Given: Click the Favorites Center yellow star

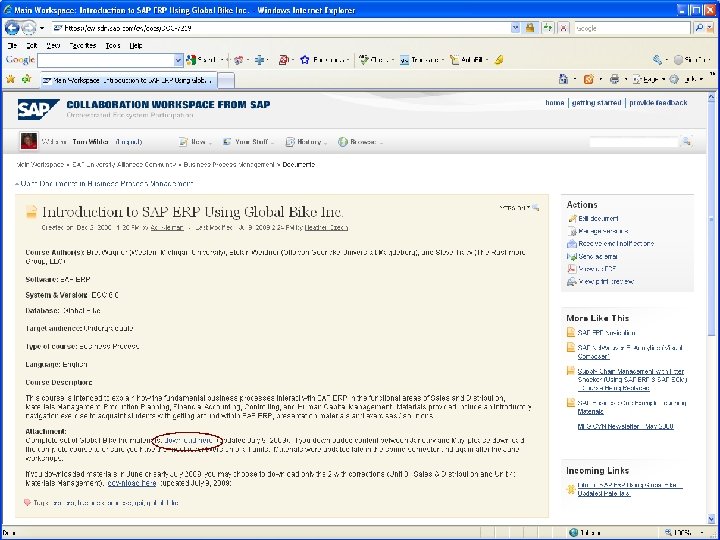Looking at the screenshot, I should (x=10, y=79).
